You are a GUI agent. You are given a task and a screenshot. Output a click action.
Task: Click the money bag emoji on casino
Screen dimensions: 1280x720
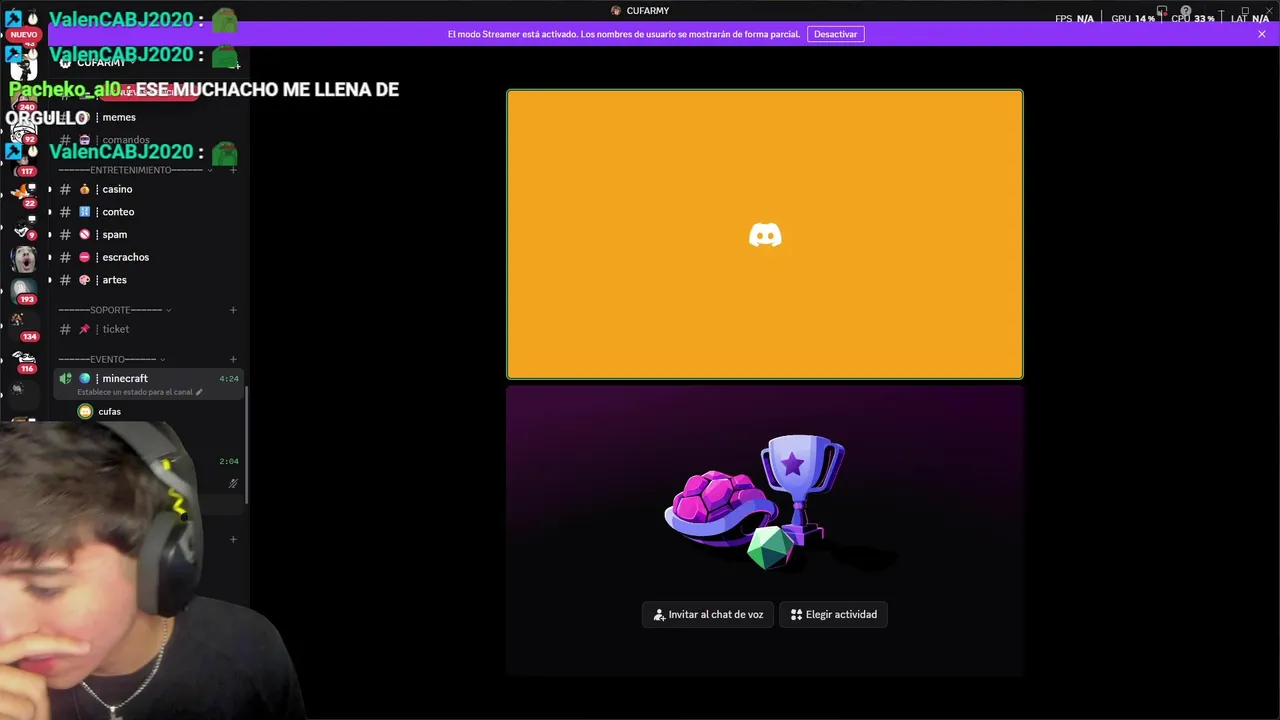click(x=85, y=189)
